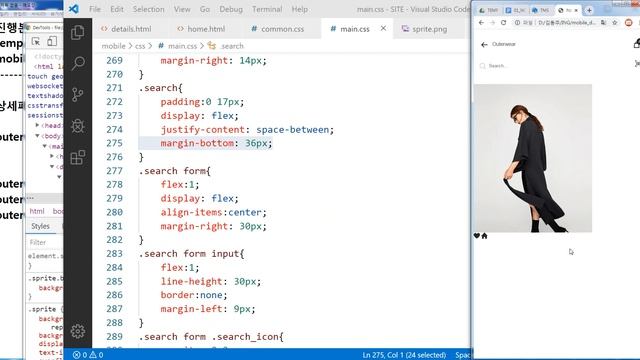Click the mobile breadcrumb segment

pos(113,46)
